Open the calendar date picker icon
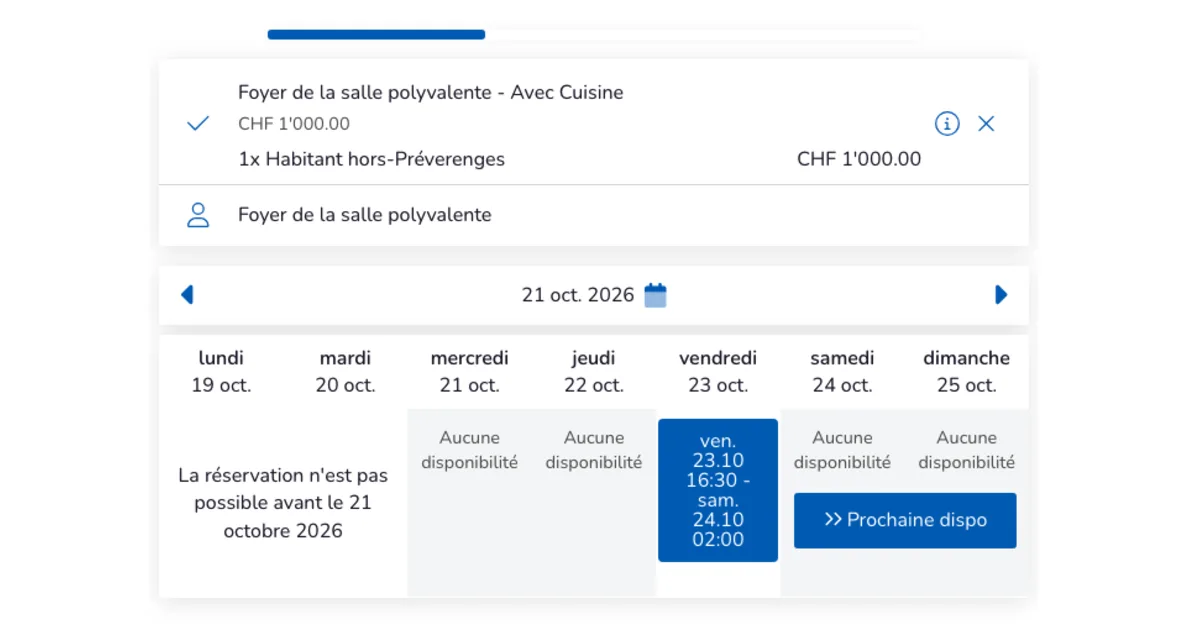The height and width of the screenshot is (630, 1200). (x=655, y=295)
